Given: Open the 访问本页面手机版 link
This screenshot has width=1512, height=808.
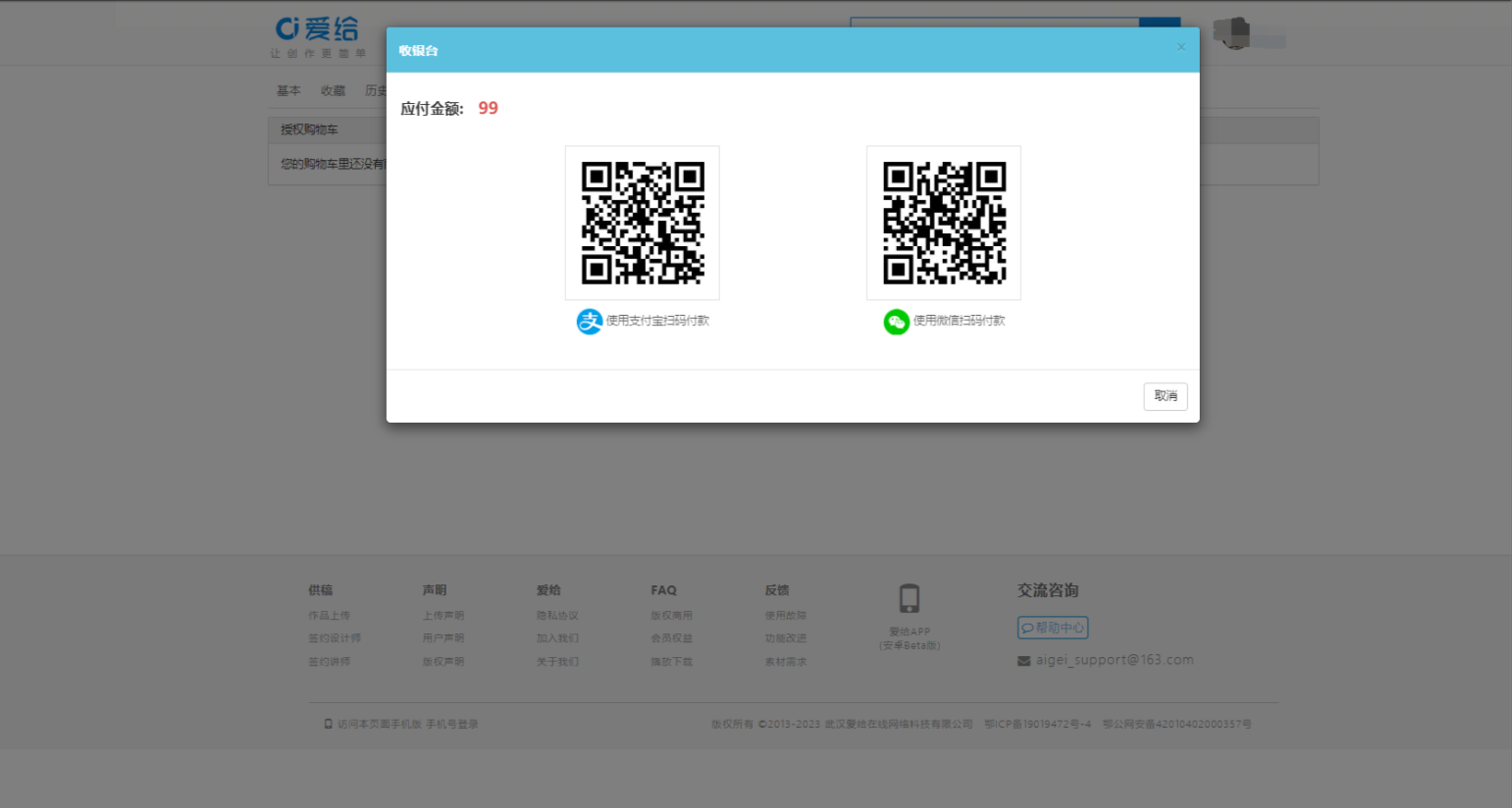Looking at the screenshot, I should tap(380, 725).
